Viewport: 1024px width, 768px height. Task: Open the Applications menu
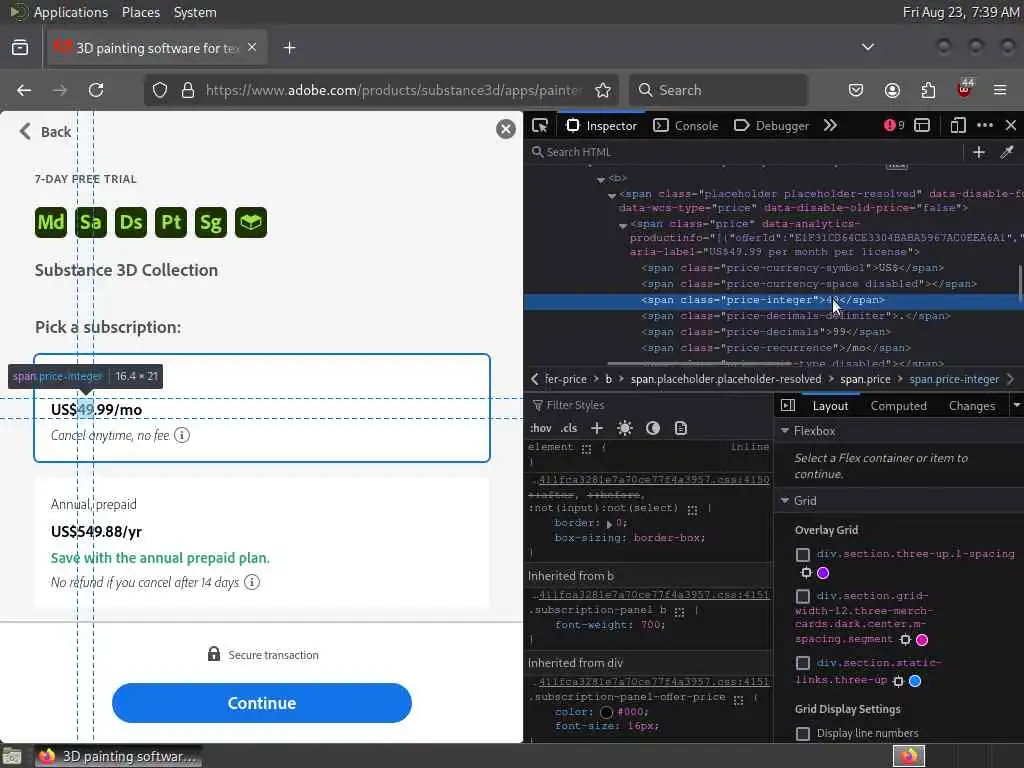[x=71, y=12]
